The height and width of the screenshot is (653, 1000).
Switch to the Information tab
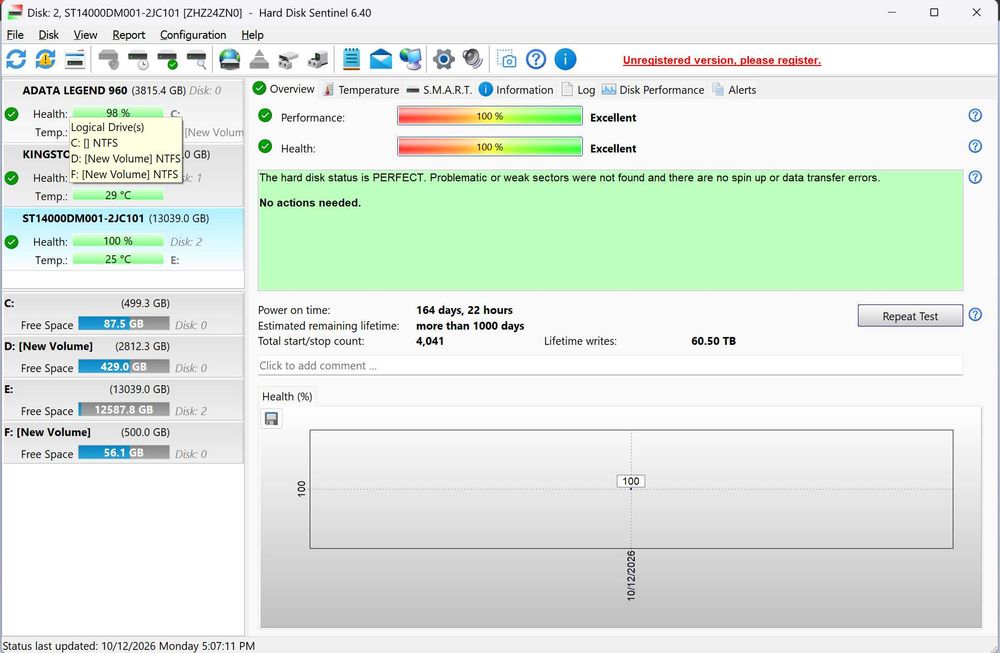point(517,90)
